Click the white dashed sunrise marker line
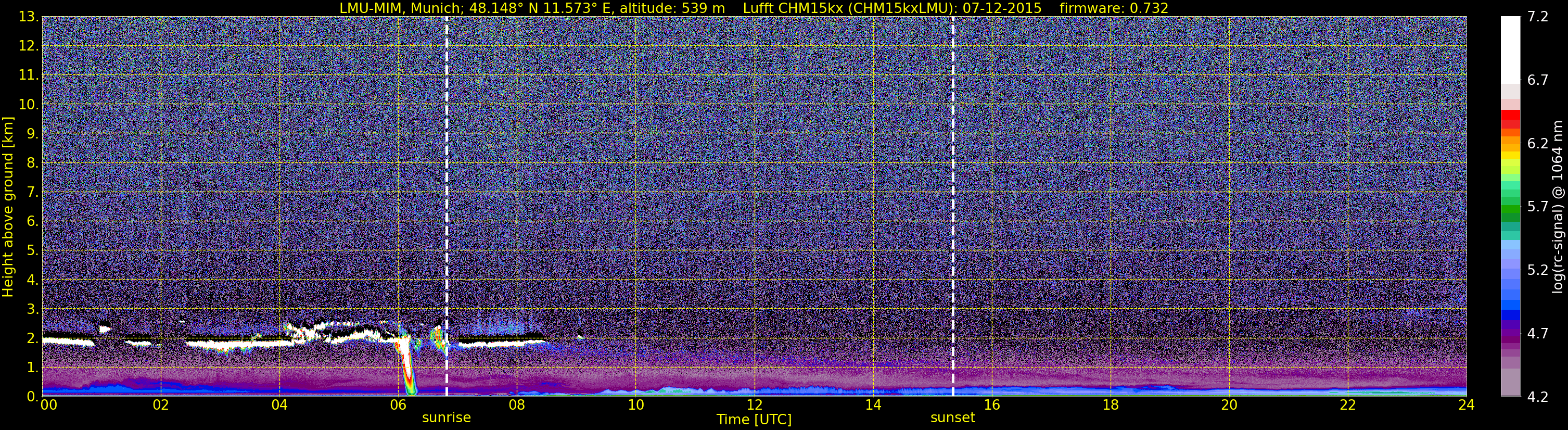This screenshot has width=1568, height=430. point(447,207)
